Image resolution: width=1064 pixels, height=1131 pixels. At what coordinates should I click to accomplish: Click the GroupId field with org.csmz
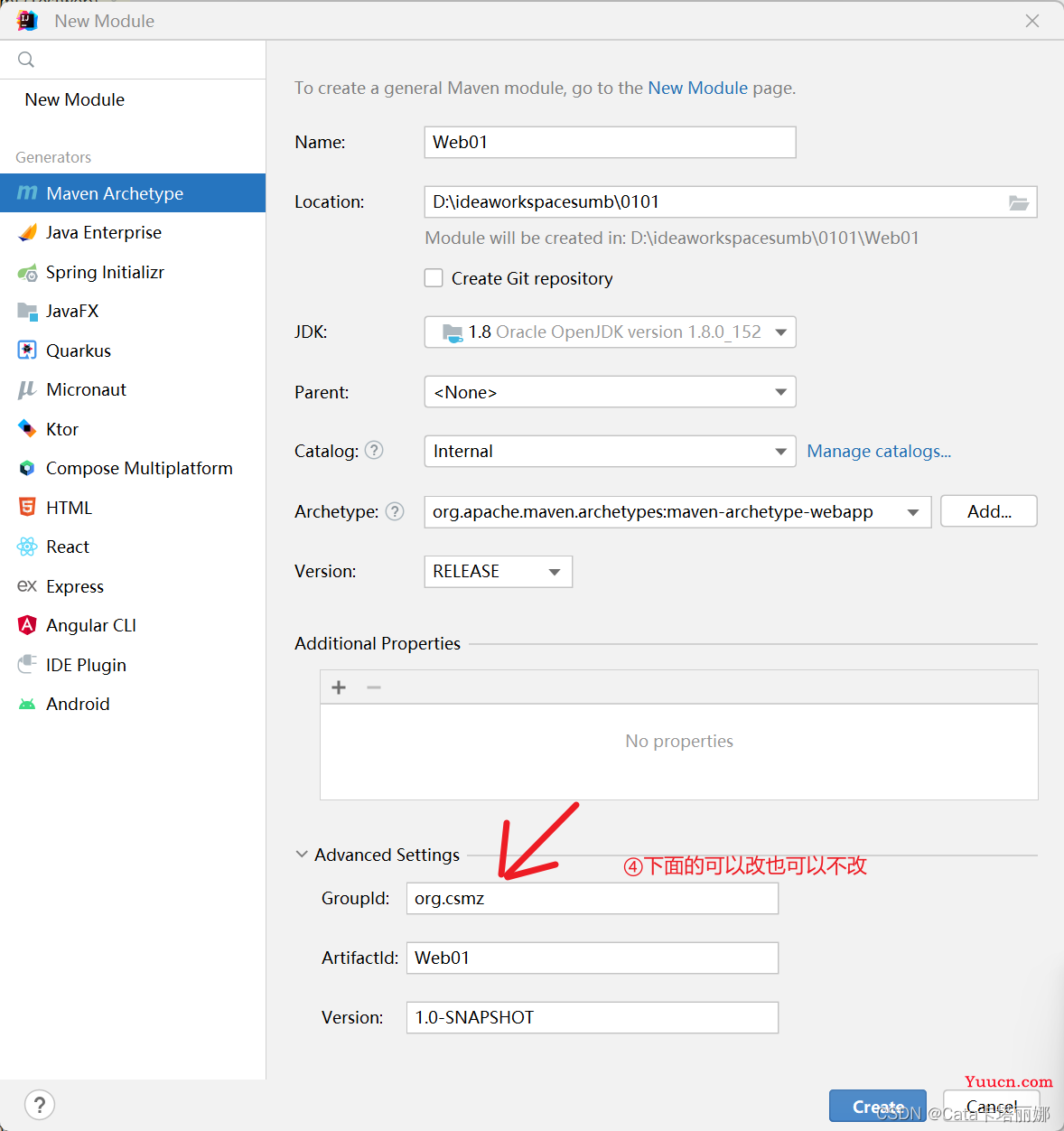point(593,899)
